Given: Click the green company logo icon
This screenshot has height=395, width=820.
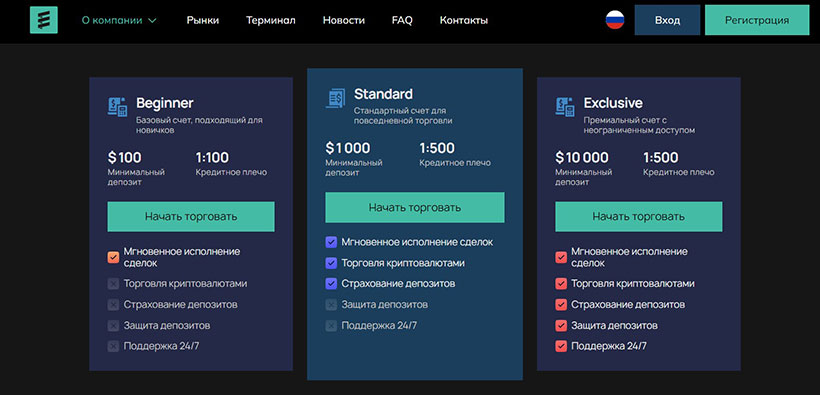Looking at the screenshot, I should (x=43, y=20).
